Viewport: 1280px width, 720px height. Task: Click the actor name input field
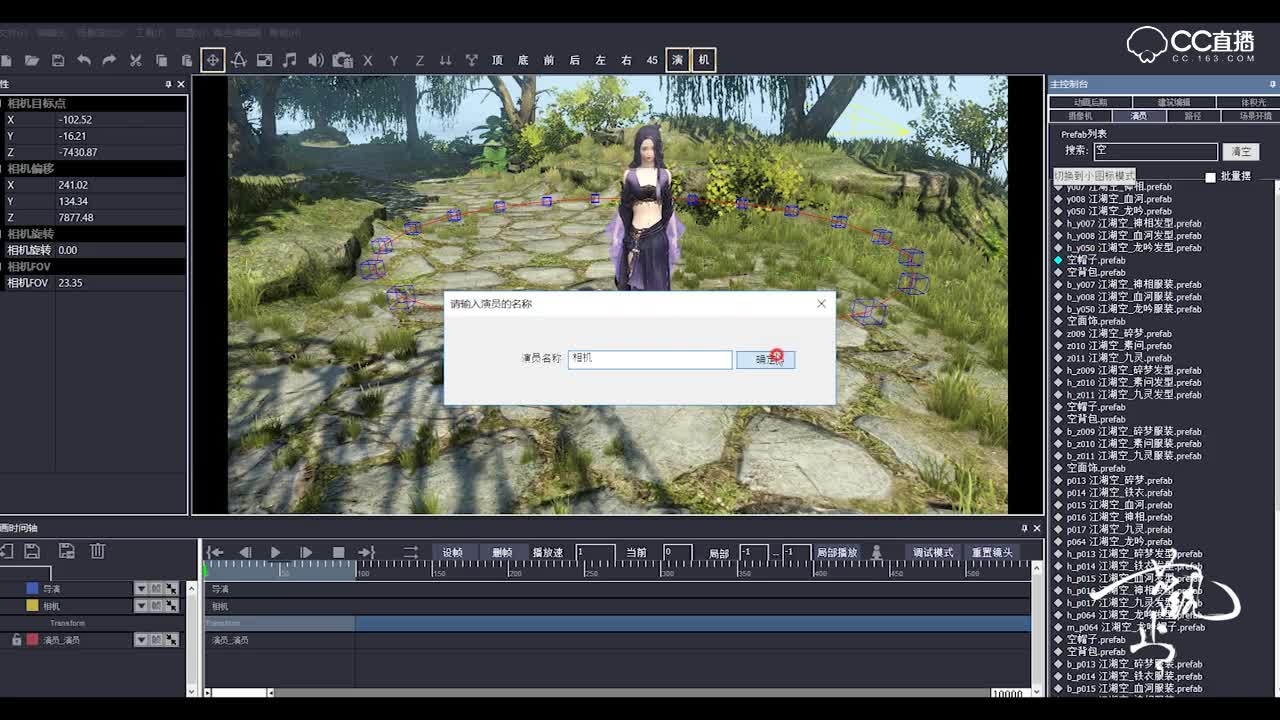click(x=650, y=359)
